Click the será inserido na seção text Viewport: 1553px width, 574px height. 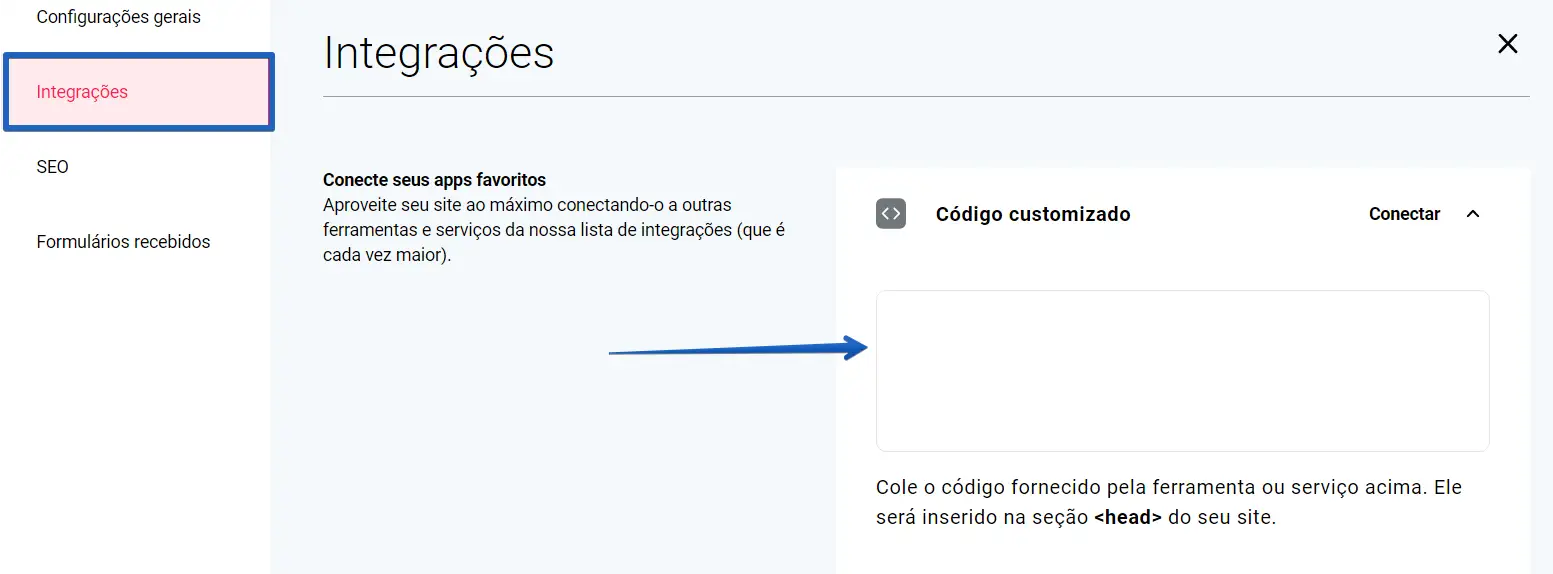(982, 519)
